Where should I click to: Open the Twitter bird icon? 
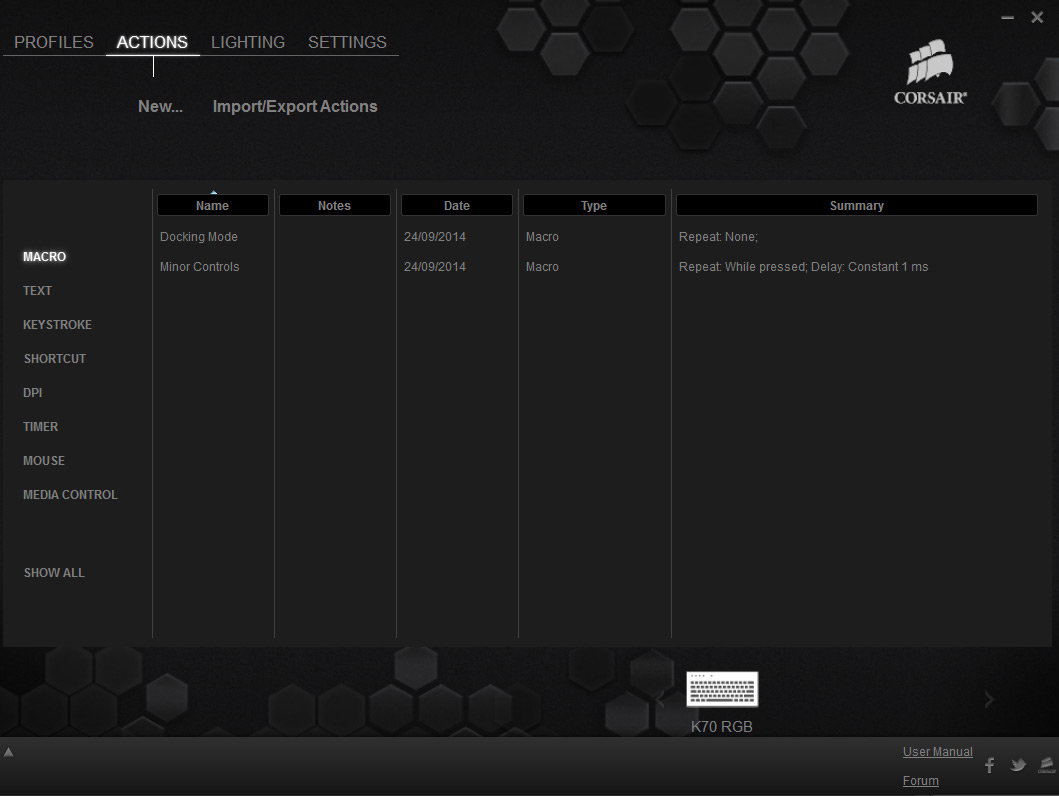tap(1018, 765)
